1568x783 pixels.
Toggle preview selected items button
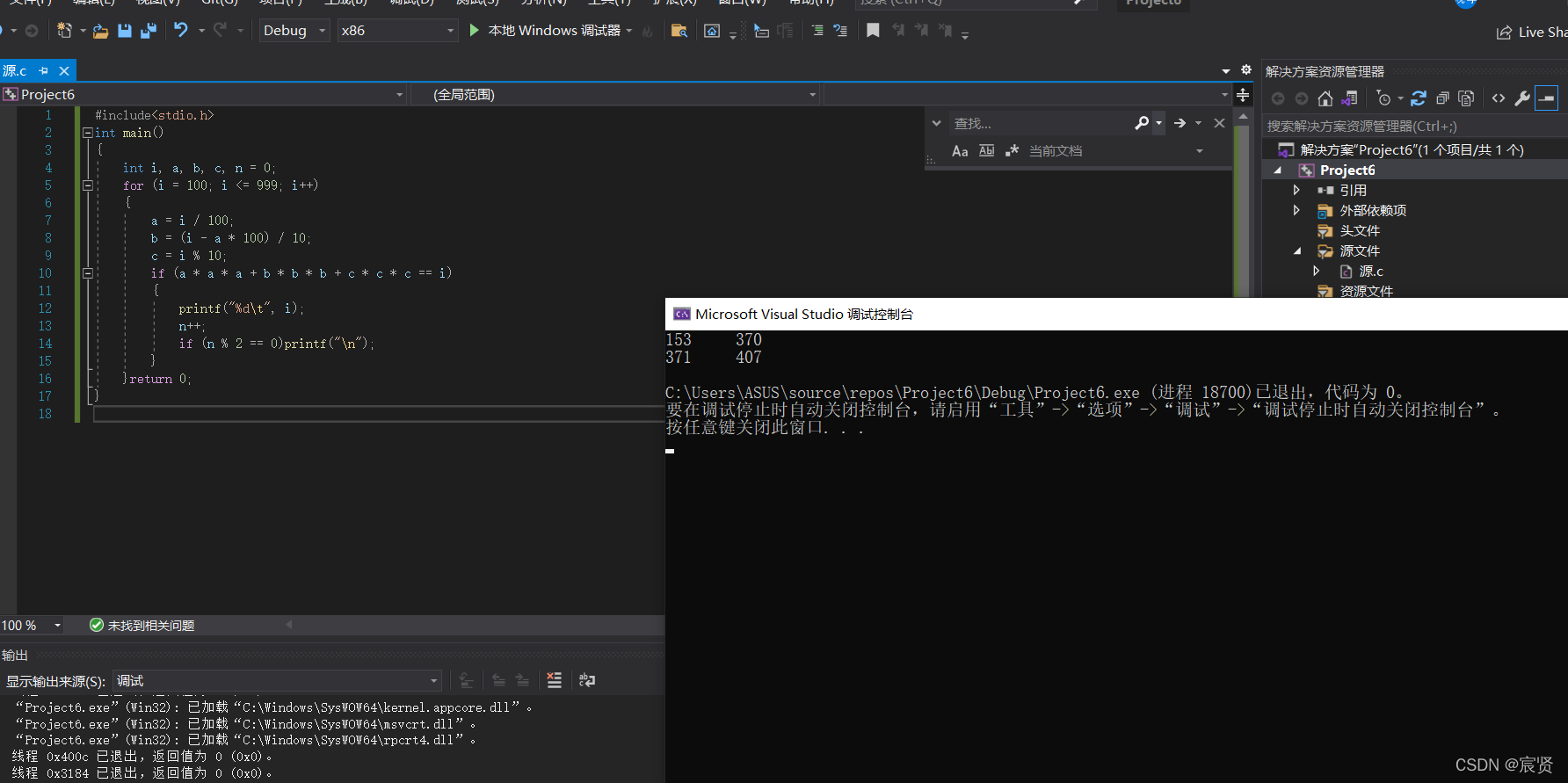(x=1547, y=98)
